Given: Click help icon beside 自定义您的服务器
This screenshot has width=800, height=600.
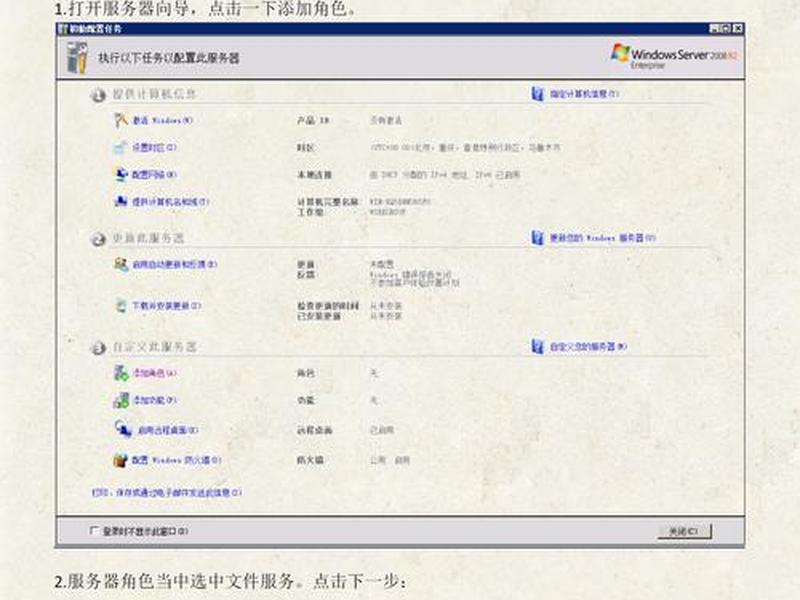Looking at the screenshot, I should pos(537,346).
